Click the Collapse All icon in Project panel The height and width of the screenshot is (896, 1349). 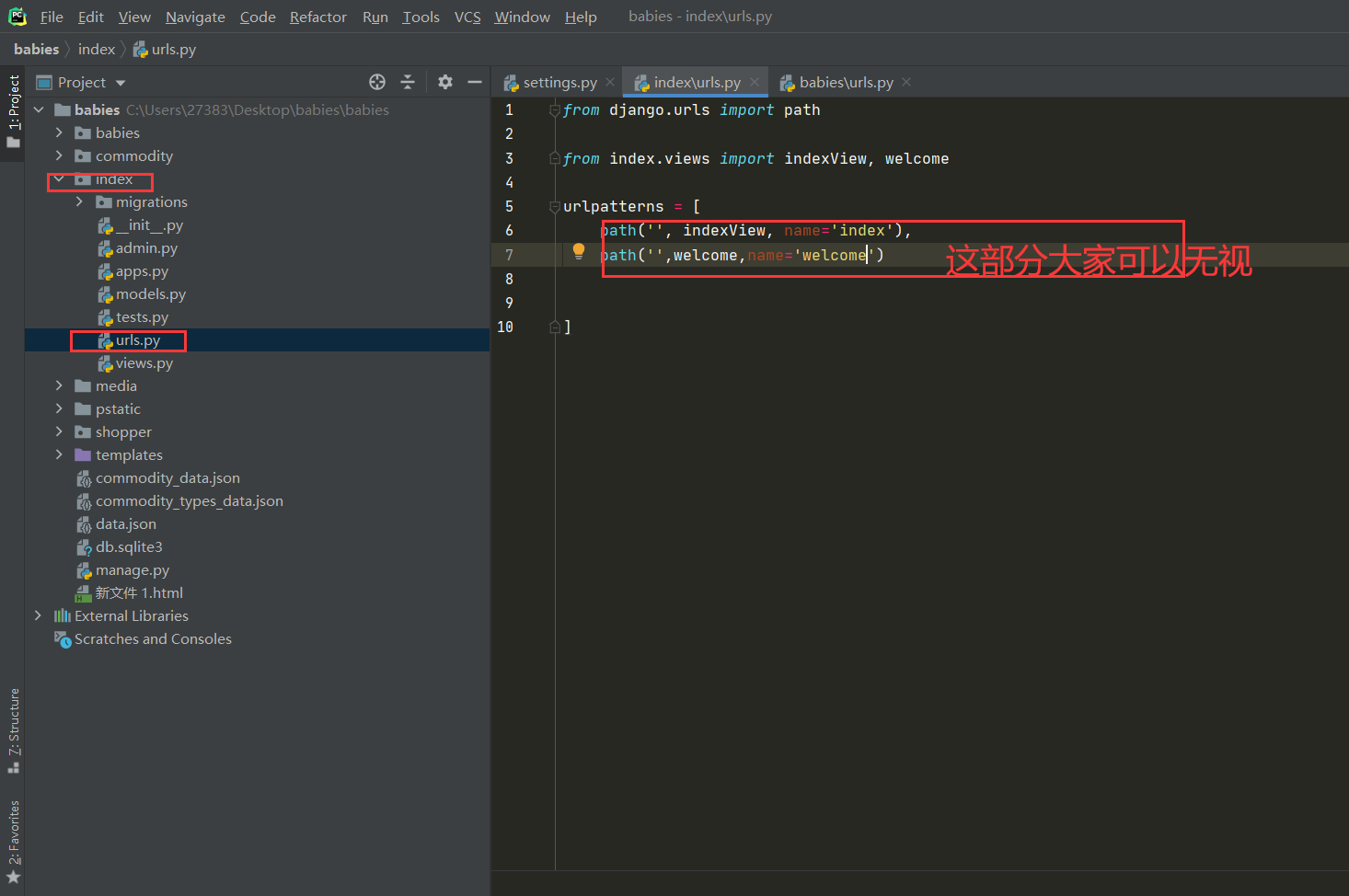tap(408, 82)
